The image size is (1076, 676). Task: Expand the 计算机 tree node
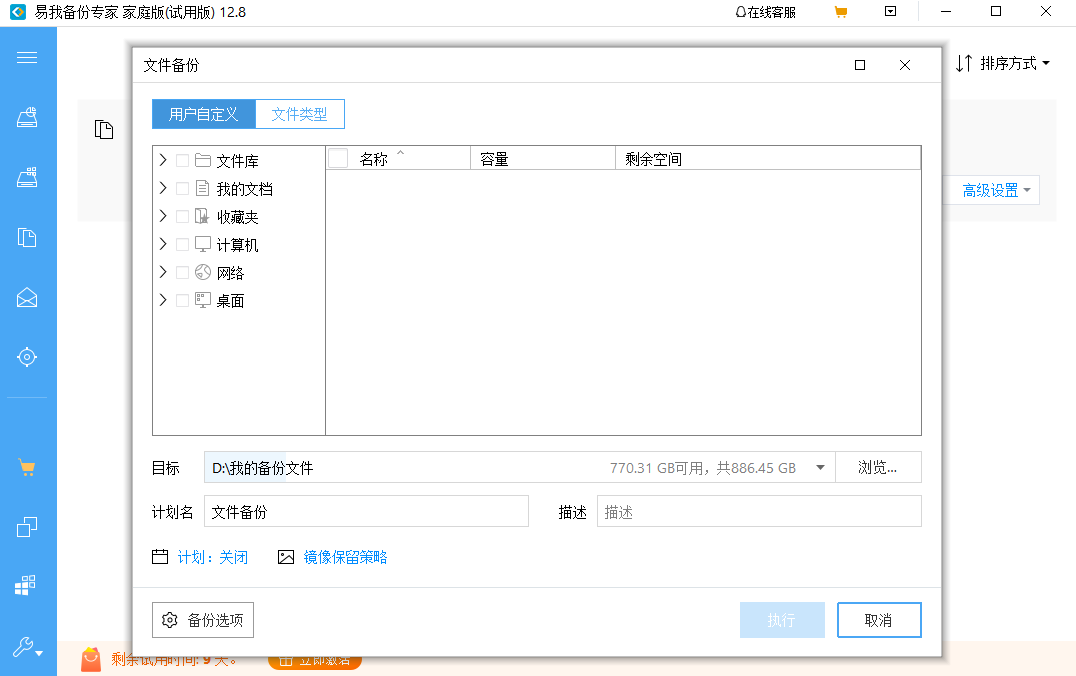pyautogui.click(x=163, y=244)
